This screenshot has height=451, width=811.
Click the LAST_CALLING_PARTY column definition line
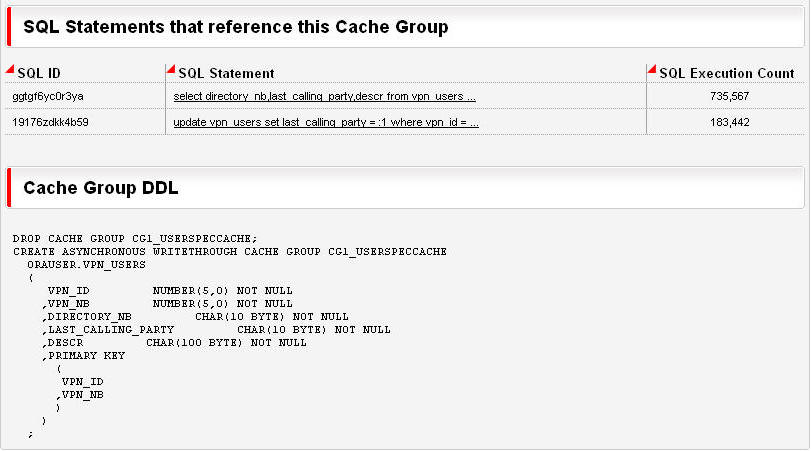[215, 329]
